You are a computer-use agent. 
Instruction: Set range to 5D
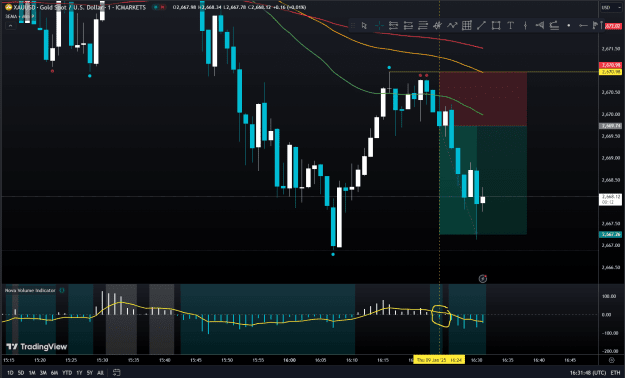21,373
